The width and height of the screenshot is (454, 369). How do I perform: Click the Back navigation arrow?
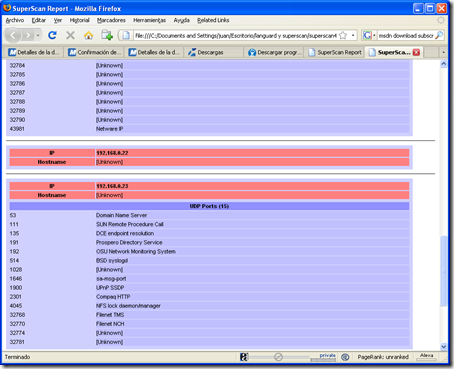coord(13,35)
